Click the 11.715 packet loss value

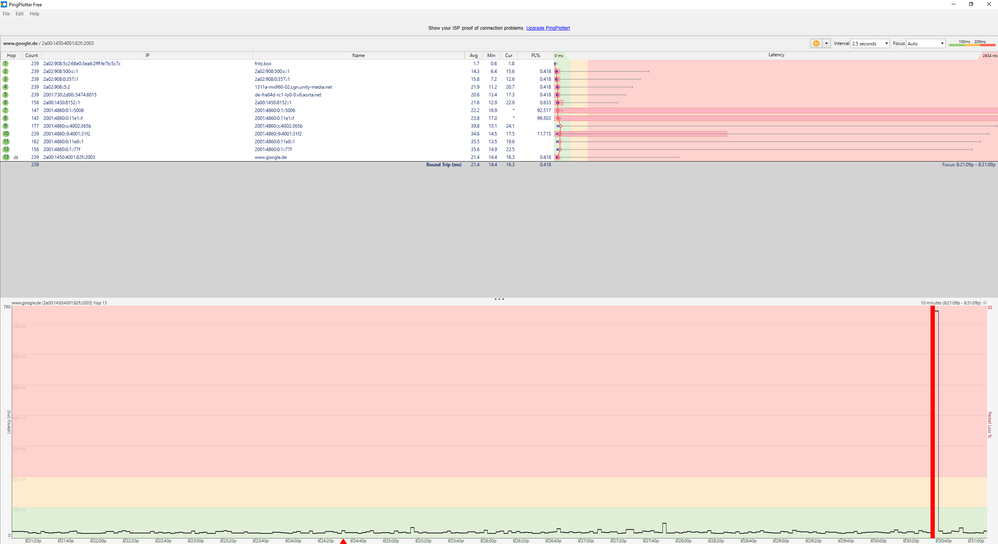pos(544,134)
